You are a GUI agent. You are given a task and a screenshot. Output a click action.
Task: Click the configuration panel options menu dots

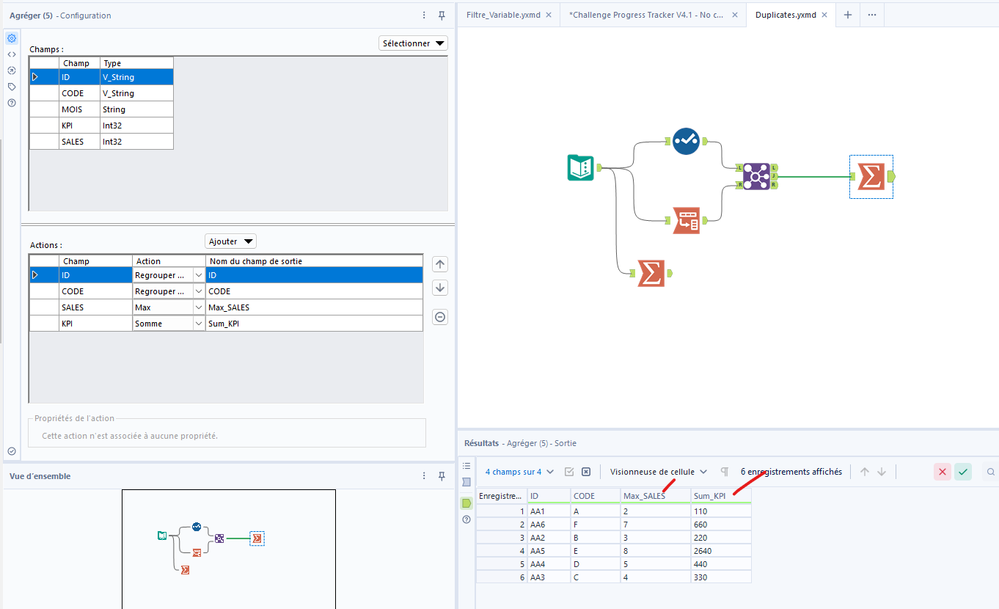424,15
